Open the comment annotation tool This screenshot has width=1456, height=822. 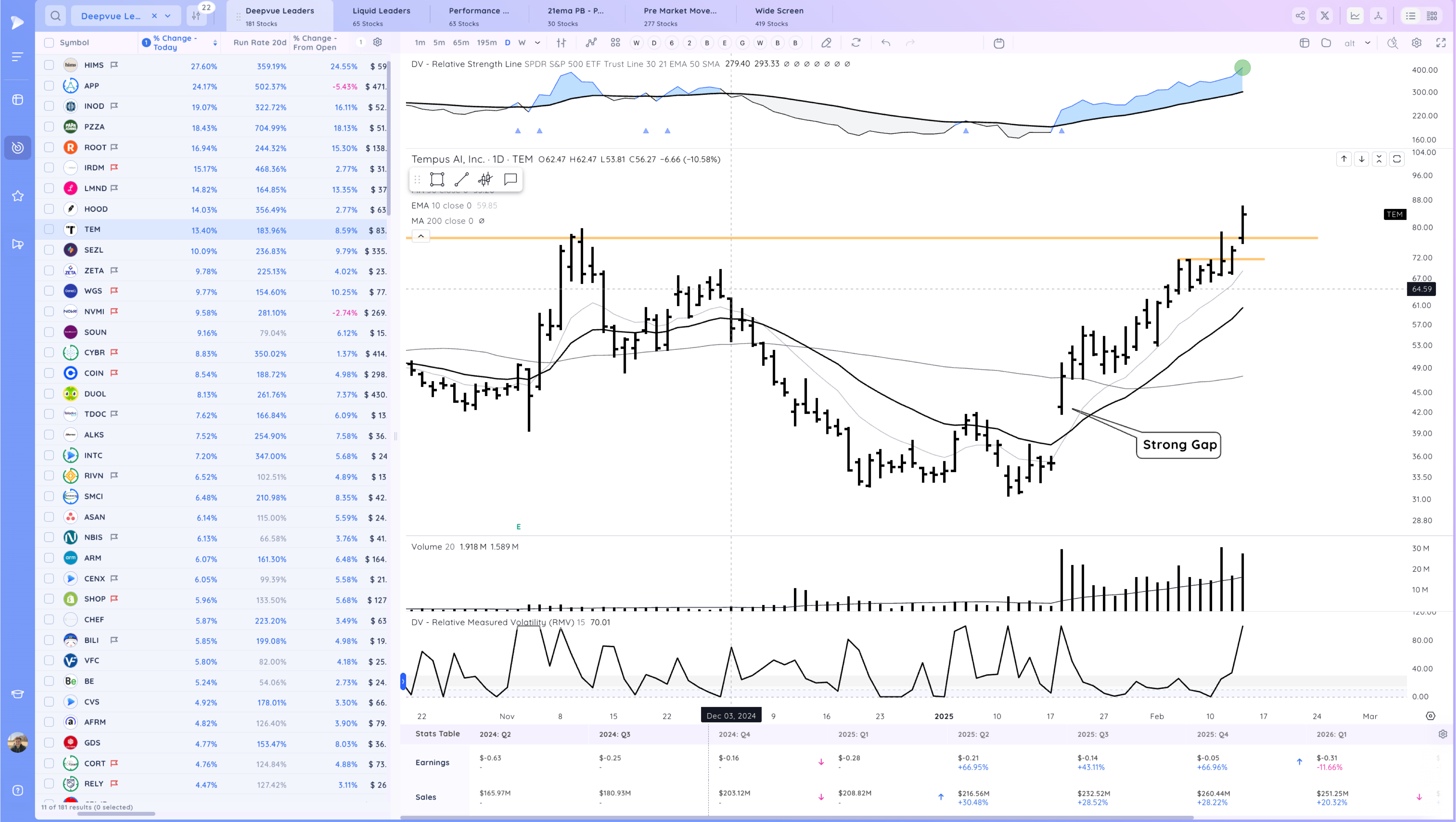pyautogui.click(x=510, y=180)
